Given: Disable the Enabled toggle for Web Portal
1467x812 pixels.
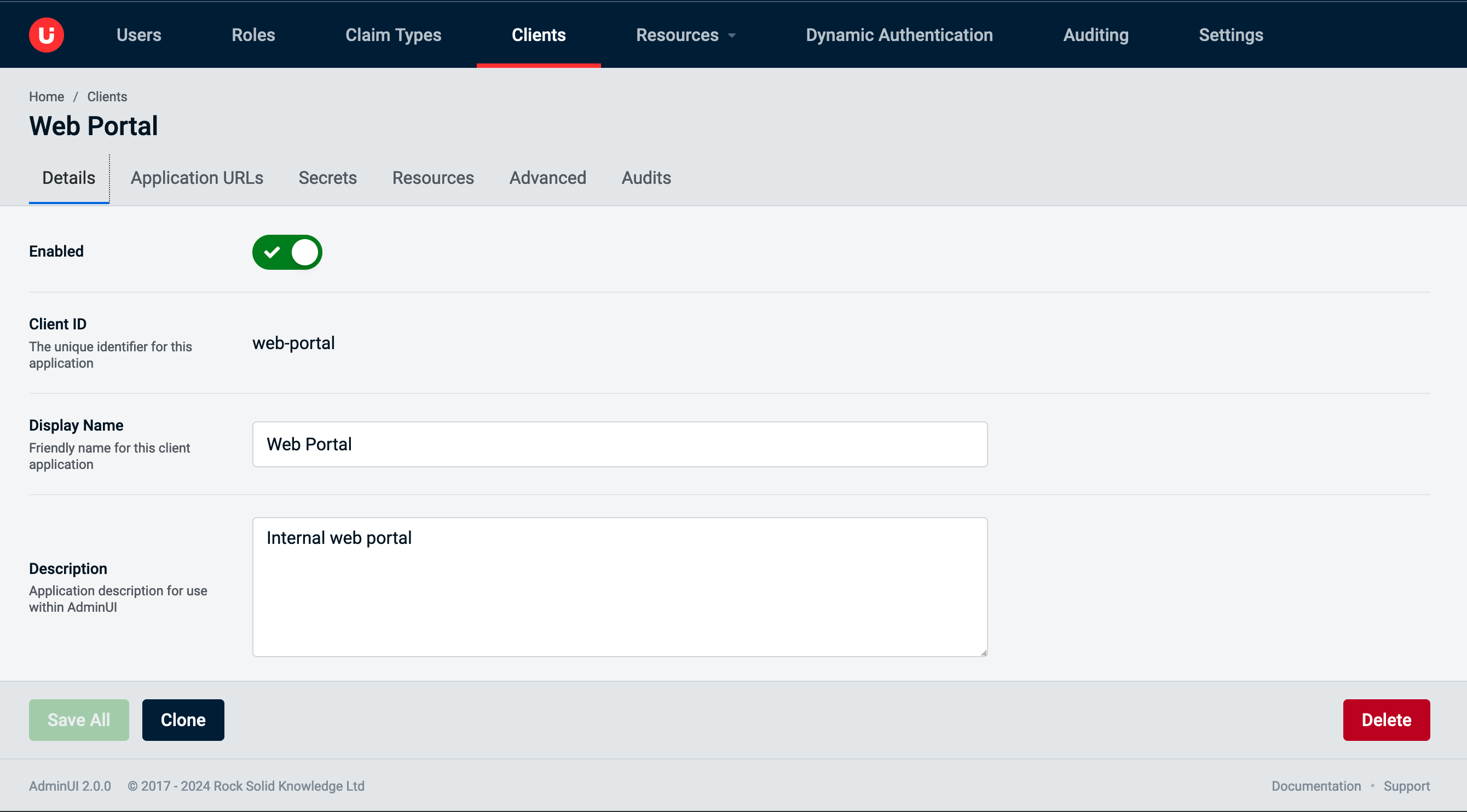Looking at the screenshot, I should 286,252.
